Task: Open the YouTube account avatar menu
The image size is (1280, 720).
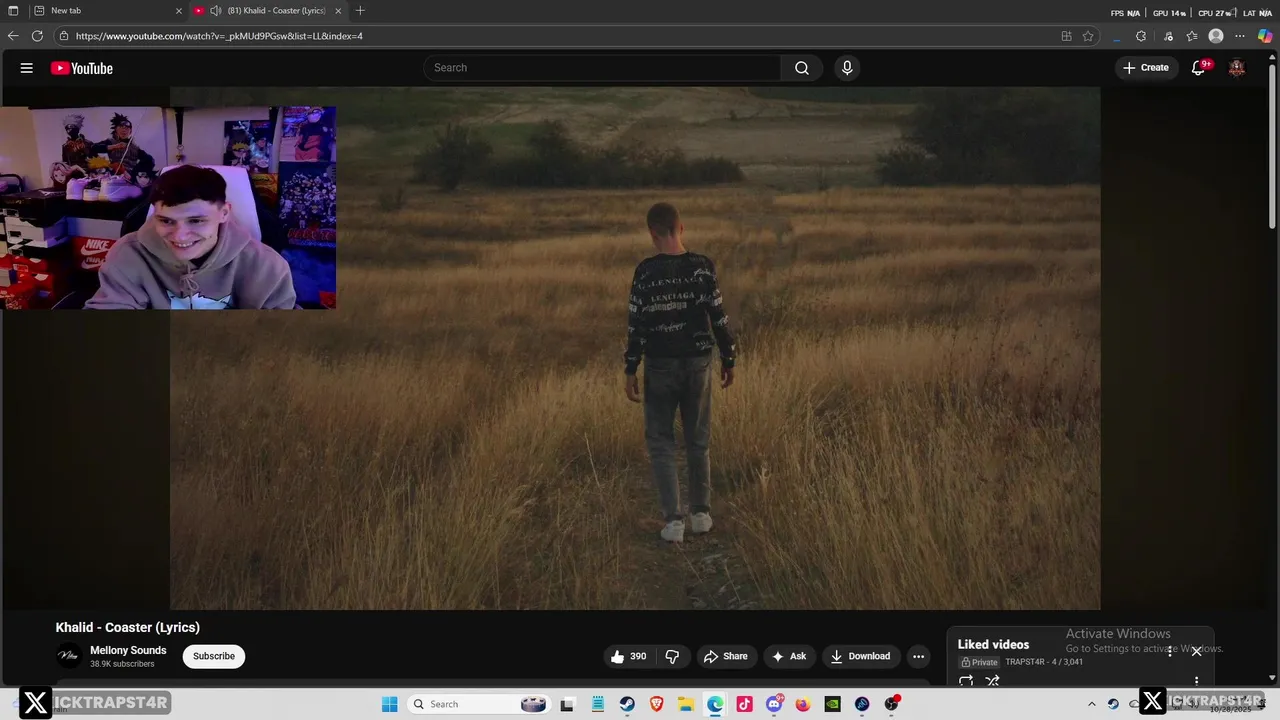Action: click(1237, 68)
